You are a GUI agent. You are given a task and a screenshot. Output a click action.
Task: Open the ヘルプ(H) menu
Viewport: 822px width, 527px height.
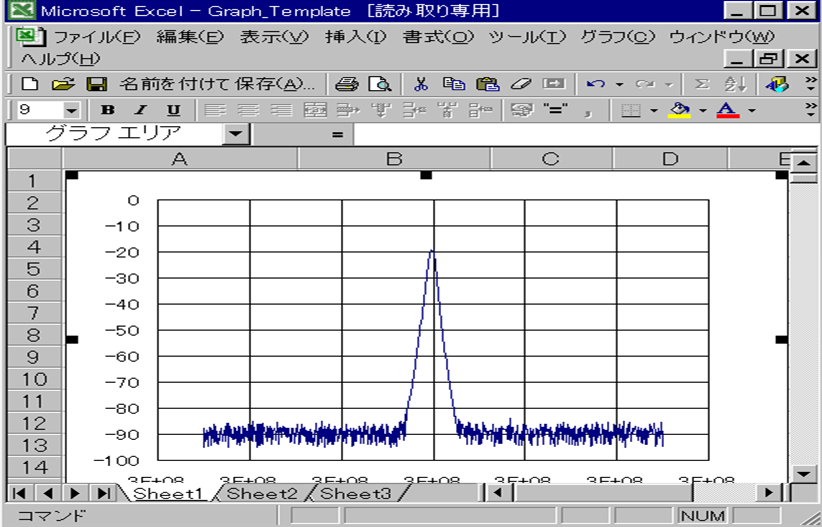click(60, 59)
